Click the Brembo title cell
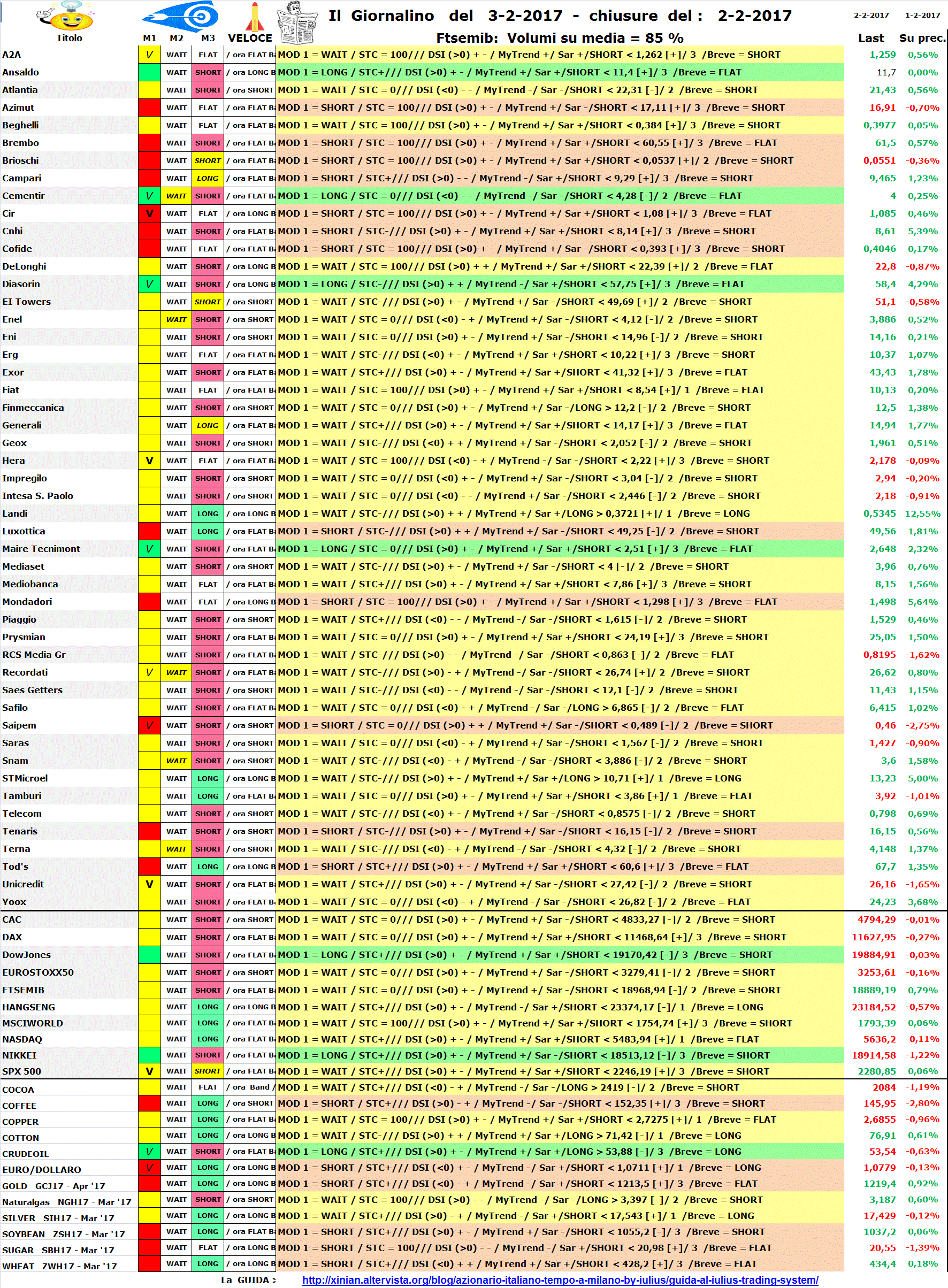 (69, 143)
